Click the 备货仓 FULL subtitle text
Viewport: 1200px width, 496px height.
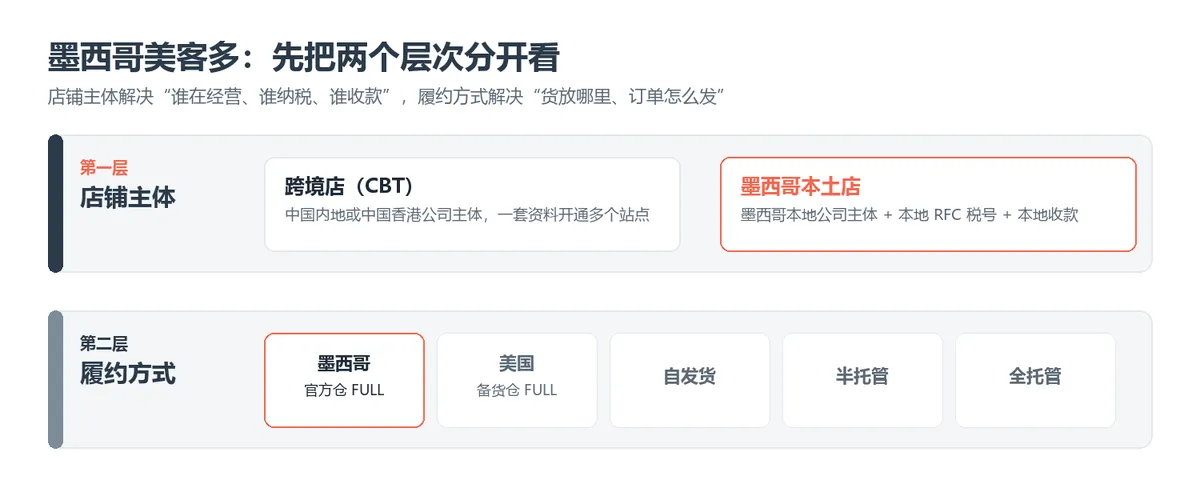[x=517, y=390]
